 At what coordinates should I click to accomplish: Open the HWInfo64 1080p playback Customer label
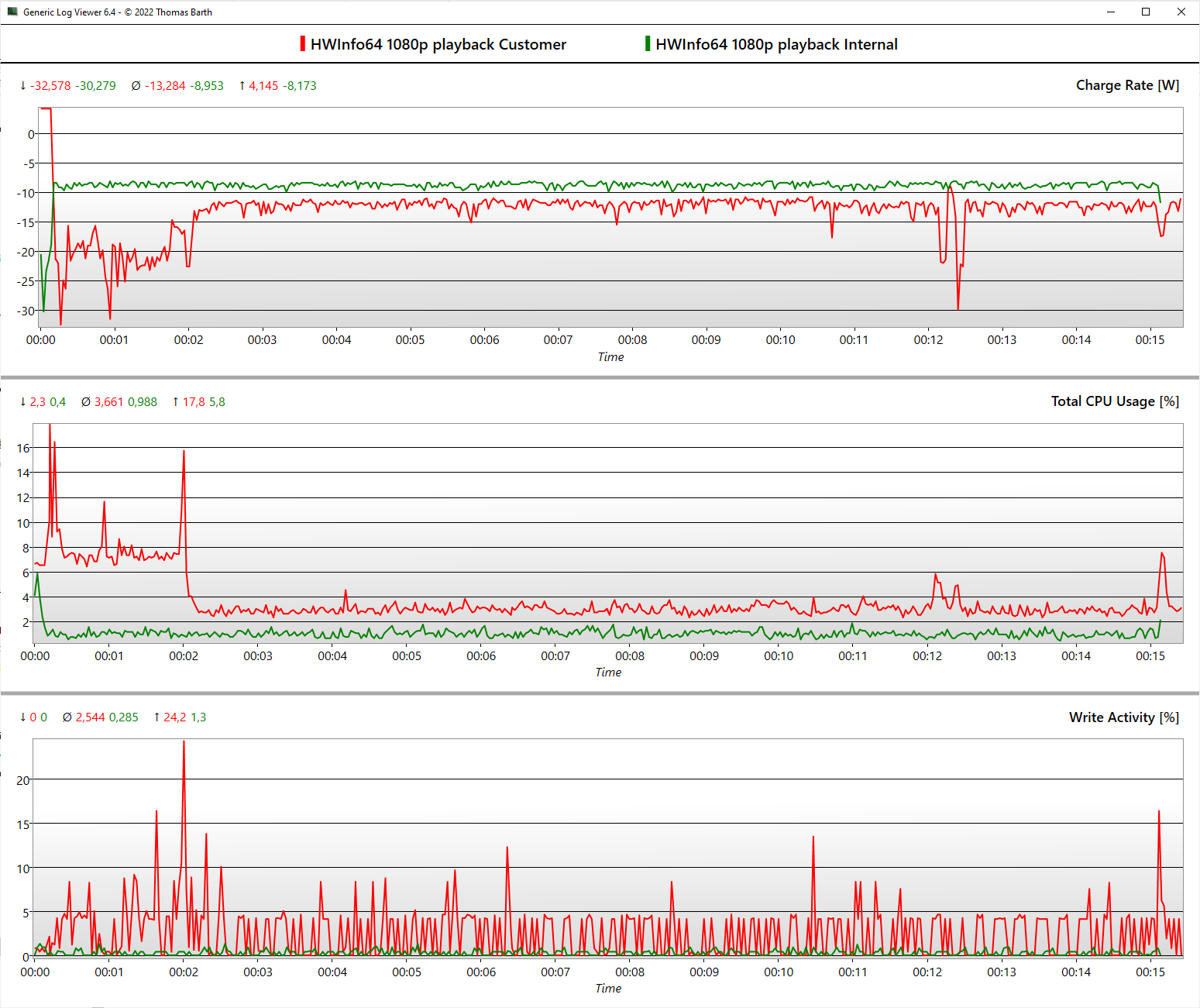coord(438,44)
